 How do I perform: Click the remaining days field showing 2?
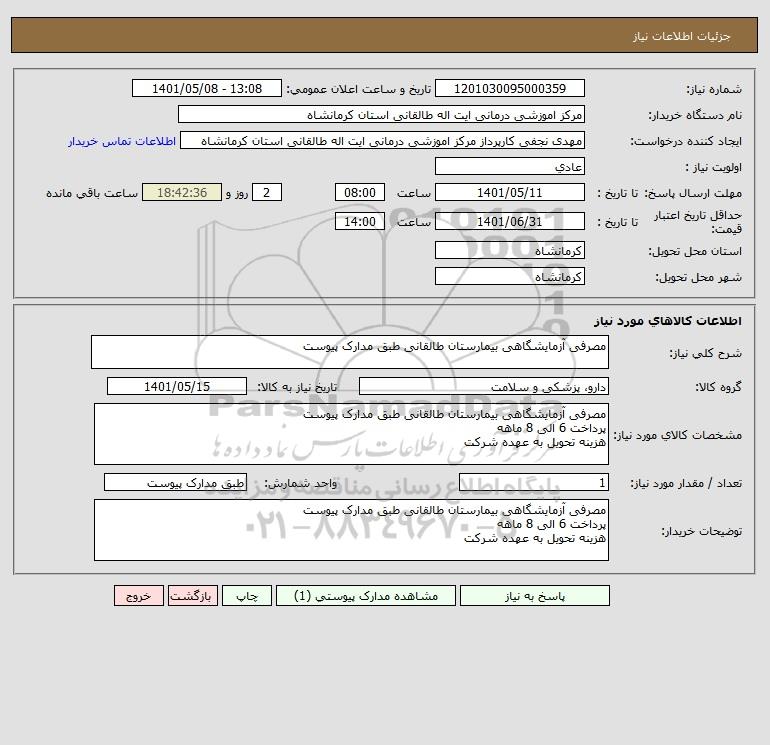(x=267, y=193)
